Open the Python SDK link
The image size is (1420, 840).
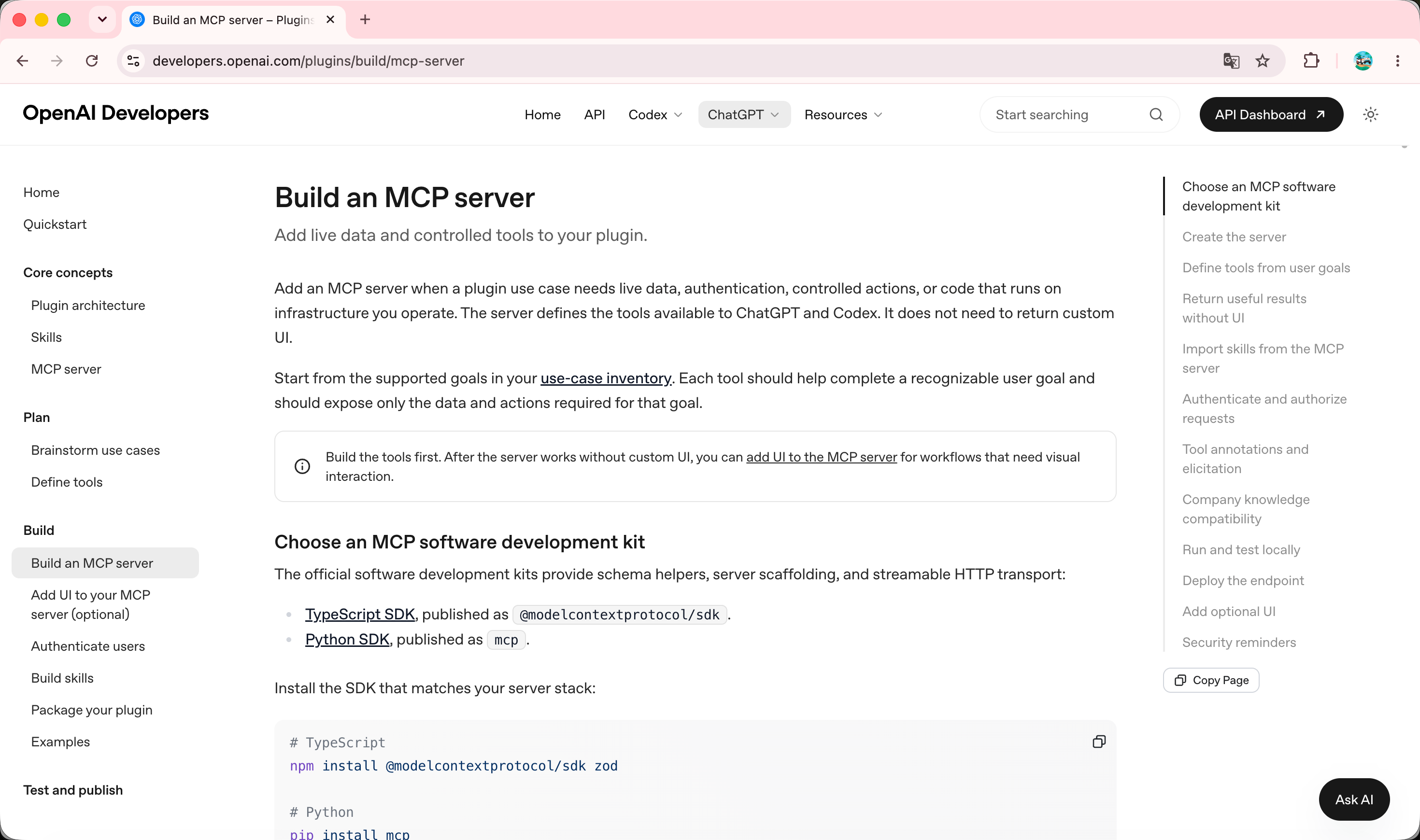click(x=347, y=639)
